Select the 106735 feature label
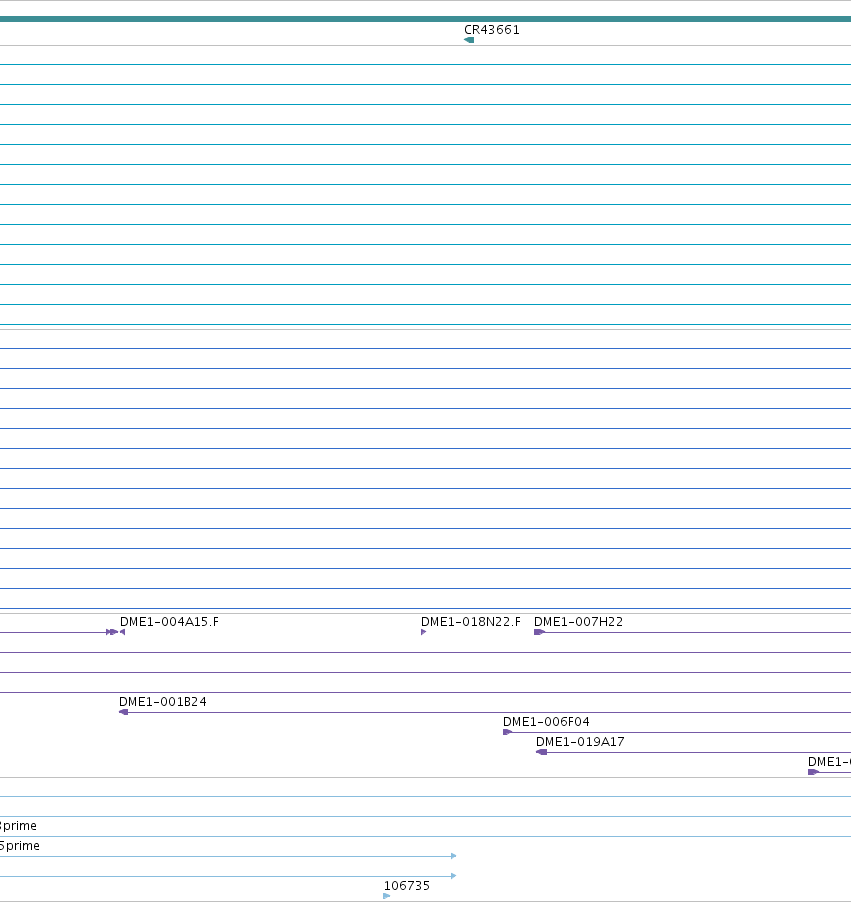The width and height of the screenshot is (851, 902). tap(407, 886)
